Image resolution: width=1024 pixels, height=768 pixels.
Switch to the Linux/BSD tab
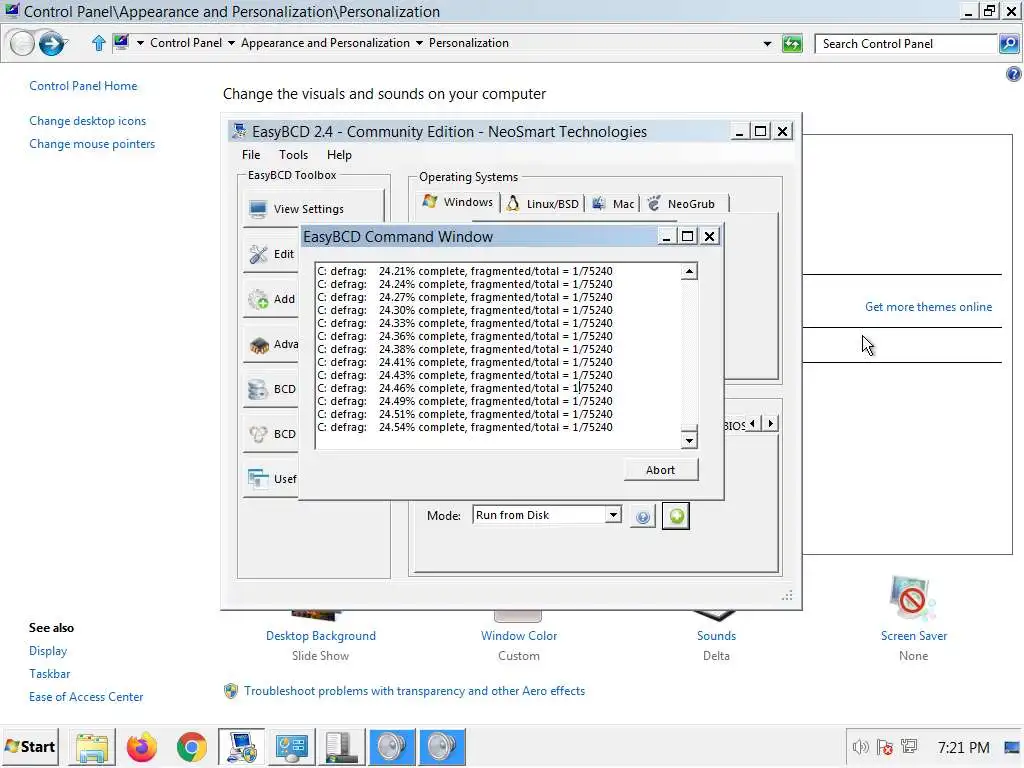pos(543,204)
